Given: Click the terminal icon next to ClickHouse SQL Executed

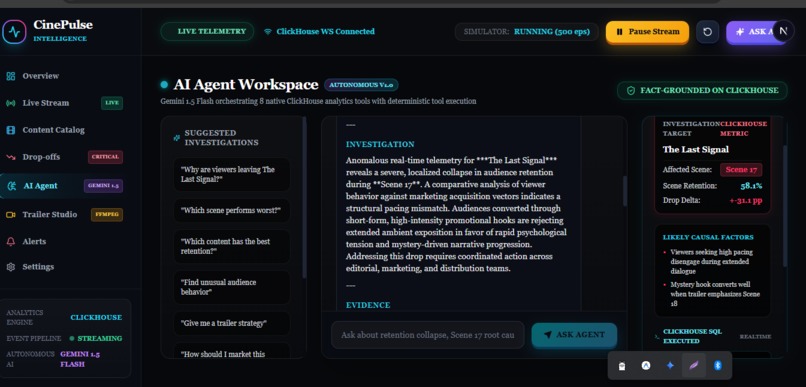Looking at the screenshot, I should 657,337.
